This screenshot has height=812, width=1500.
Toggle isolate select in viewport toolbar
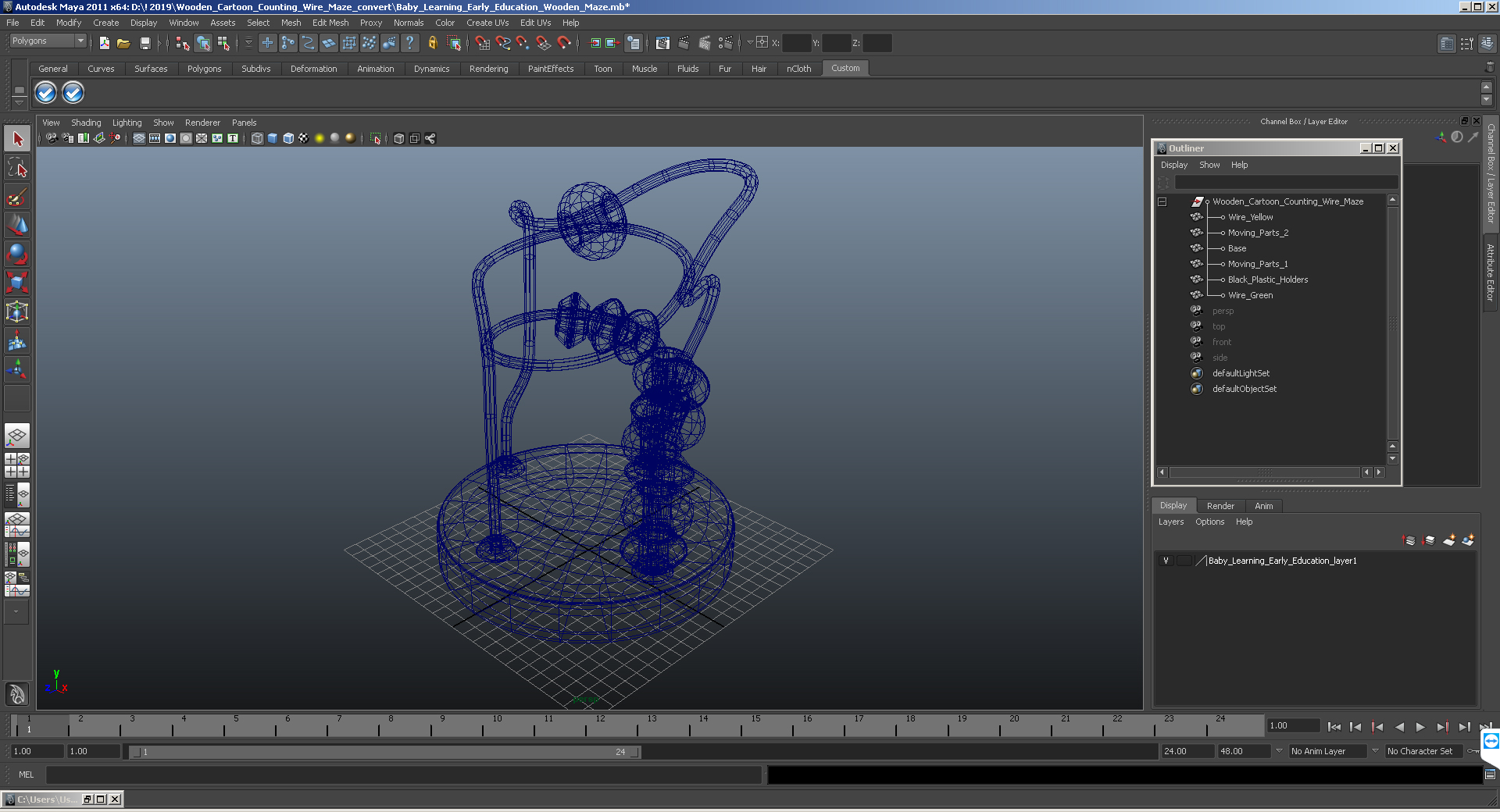375,138
